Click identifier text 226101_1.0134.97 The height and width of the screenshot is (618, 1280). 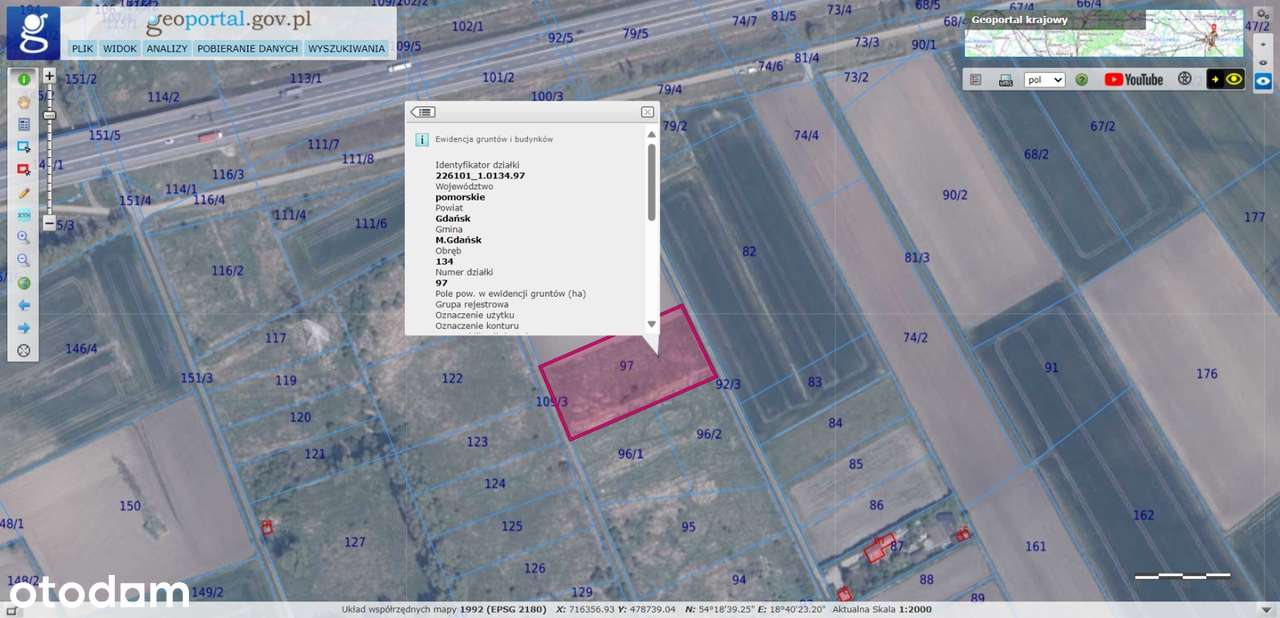click(x=480, y=176)
